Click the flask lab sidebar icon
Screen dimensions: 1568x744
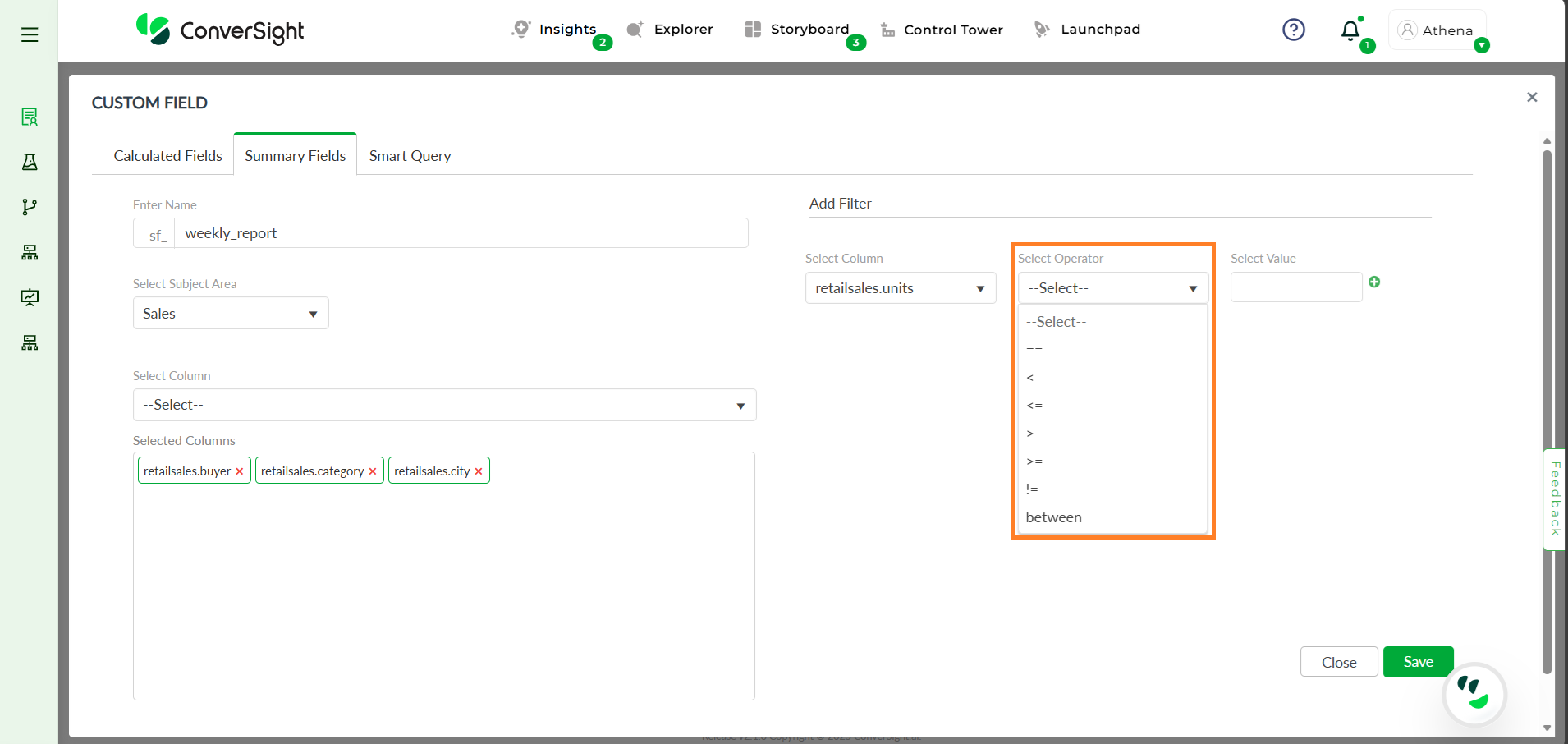30,162
